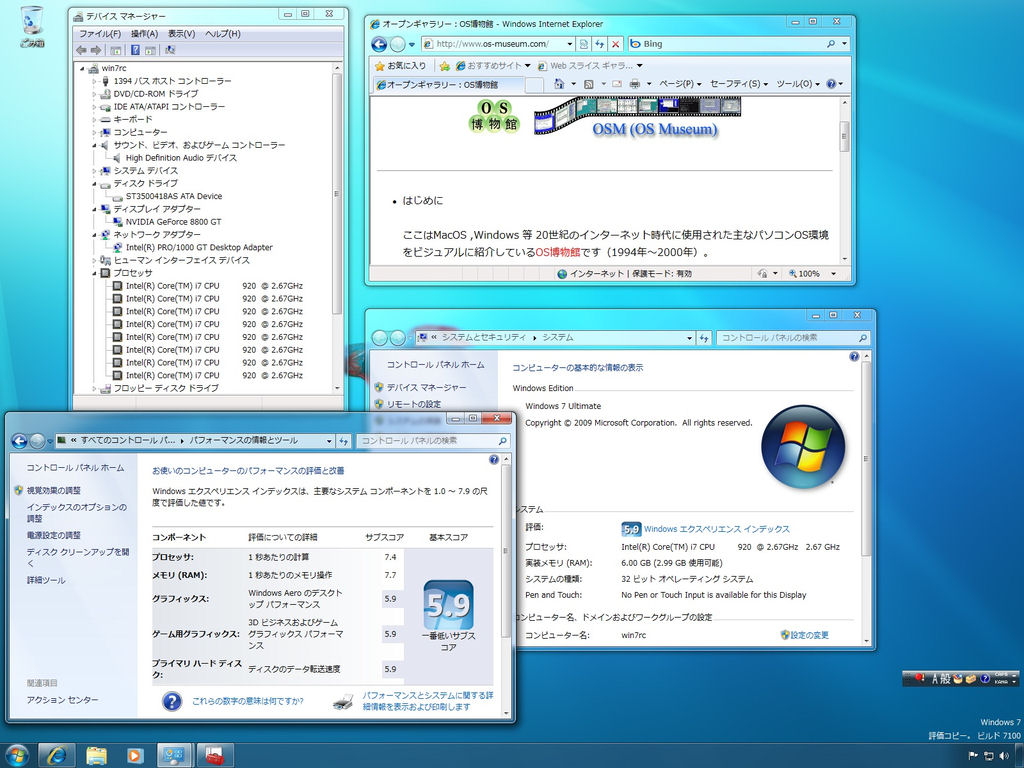Open IE ツール(O) menu
1024x768 pixels.
798,84
